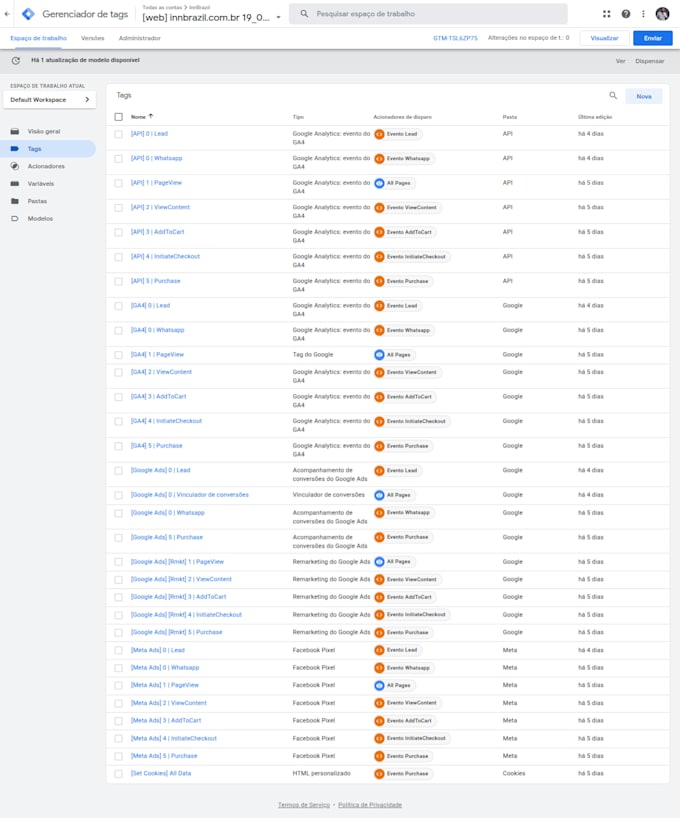Viewport: 680px width, 818px height.
Task: Click the HTML personalizado type cell
Action: (321, 774)
